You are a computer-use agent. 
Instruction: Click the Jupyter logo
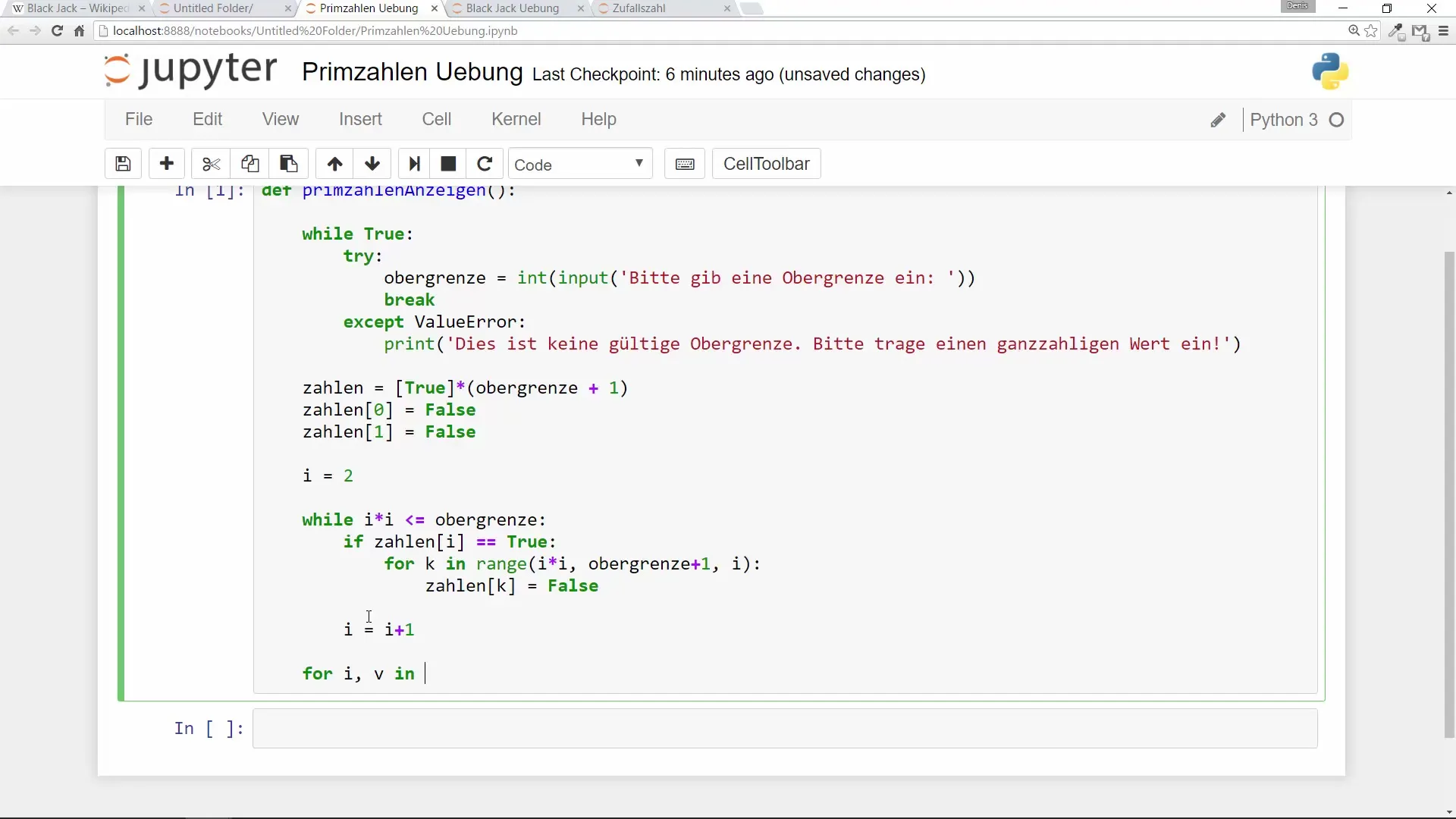[190, 71]
